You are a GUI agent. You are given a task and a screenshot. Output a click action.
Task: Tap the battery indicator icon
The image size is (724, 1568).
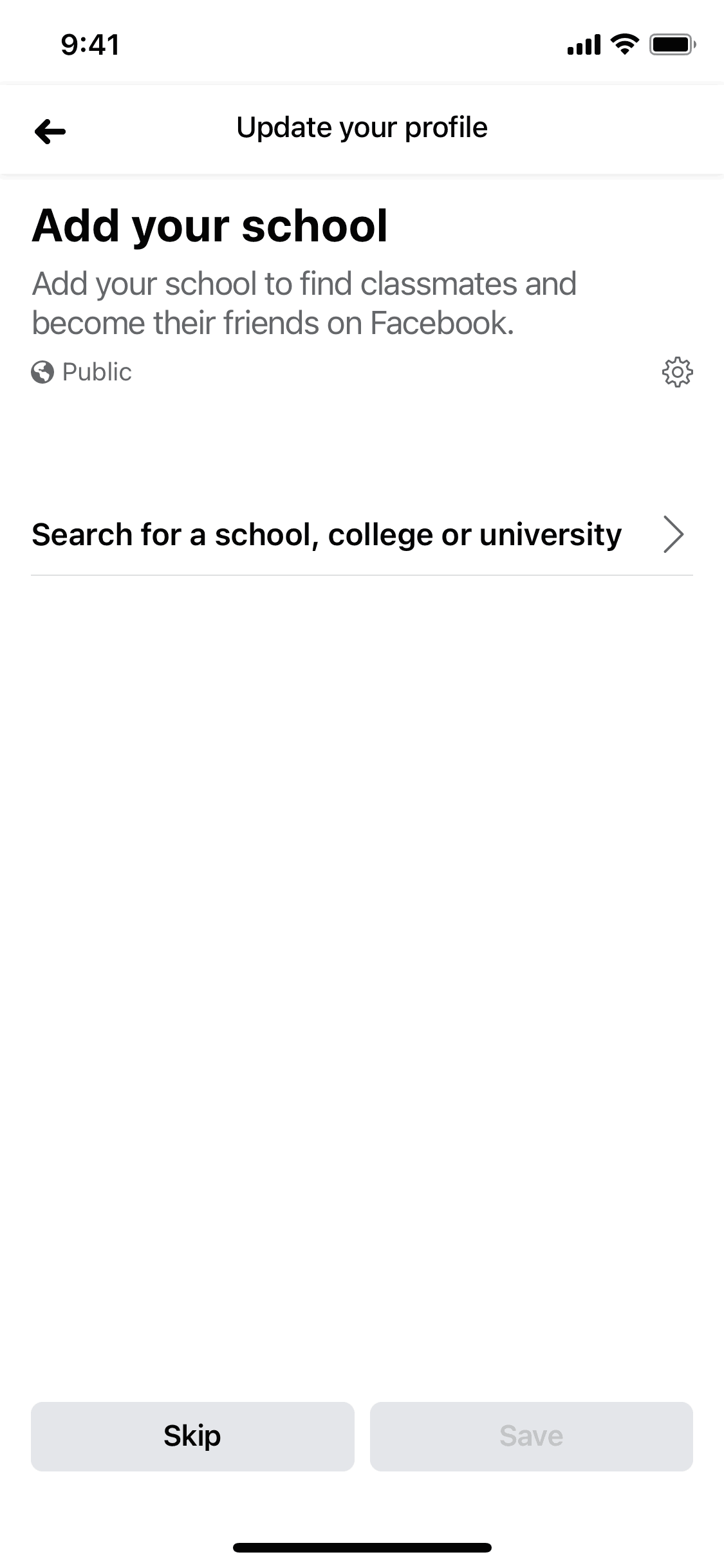click(x=673, y=44)
